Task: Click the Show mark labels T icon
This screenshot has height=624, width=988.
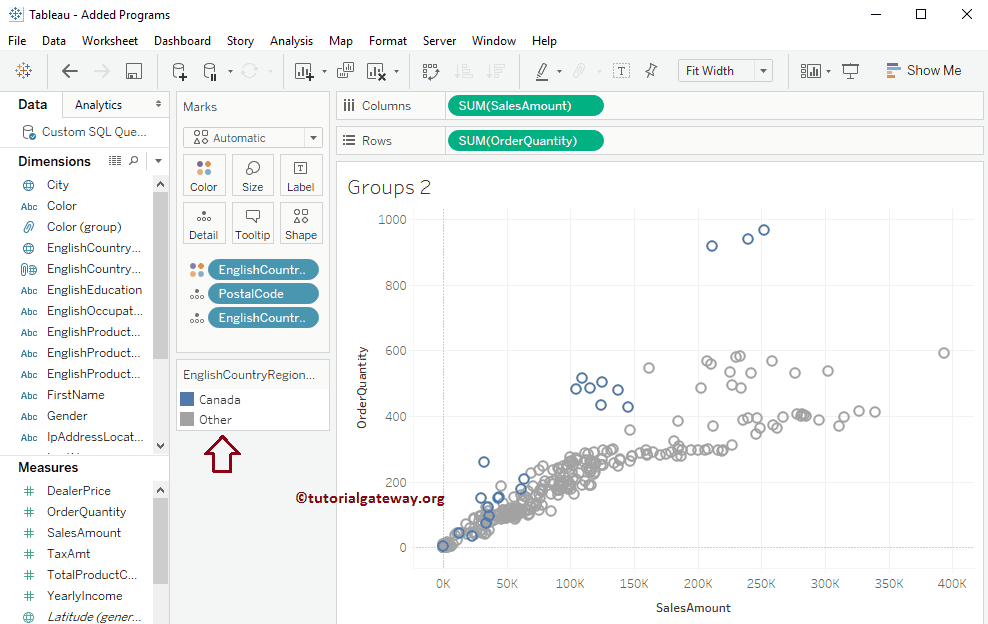Action: tap(621, 71)
